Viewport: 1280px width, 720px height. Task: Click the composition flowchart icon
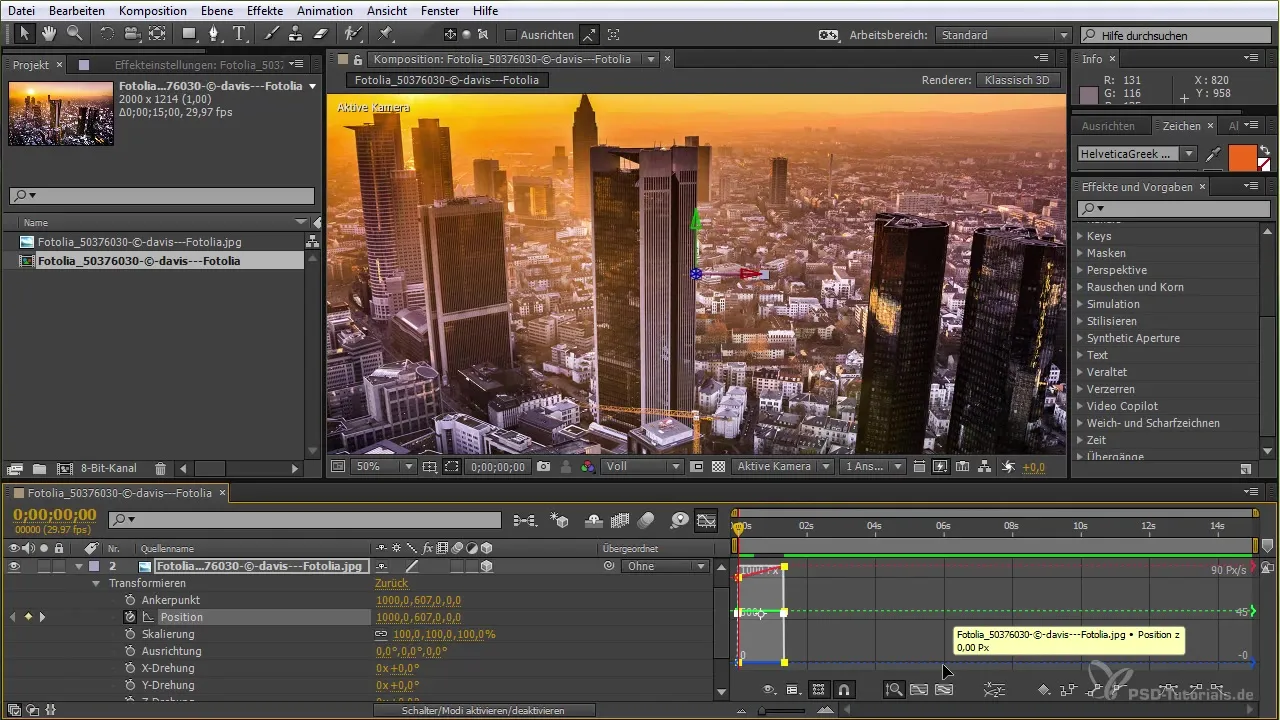[x=984, y=467]
